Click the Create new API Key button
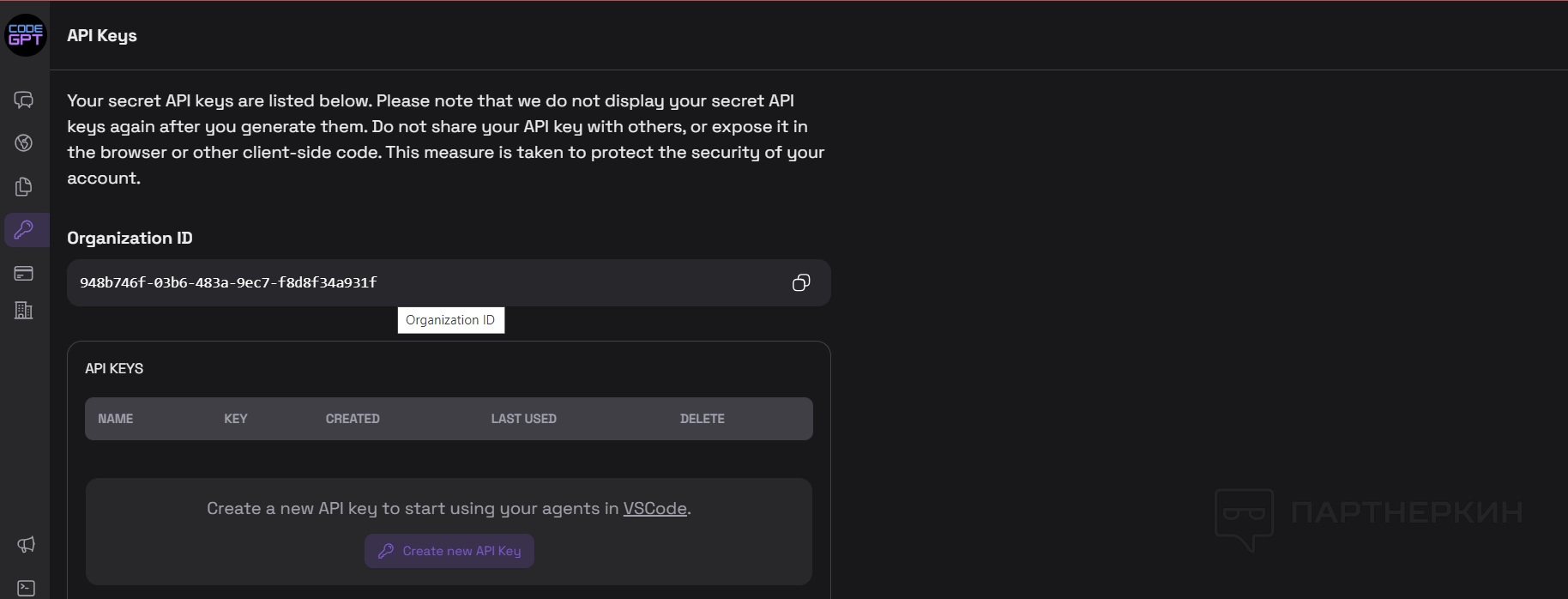Viewport: 1568px width, 599px height. [x=449, y=551]
